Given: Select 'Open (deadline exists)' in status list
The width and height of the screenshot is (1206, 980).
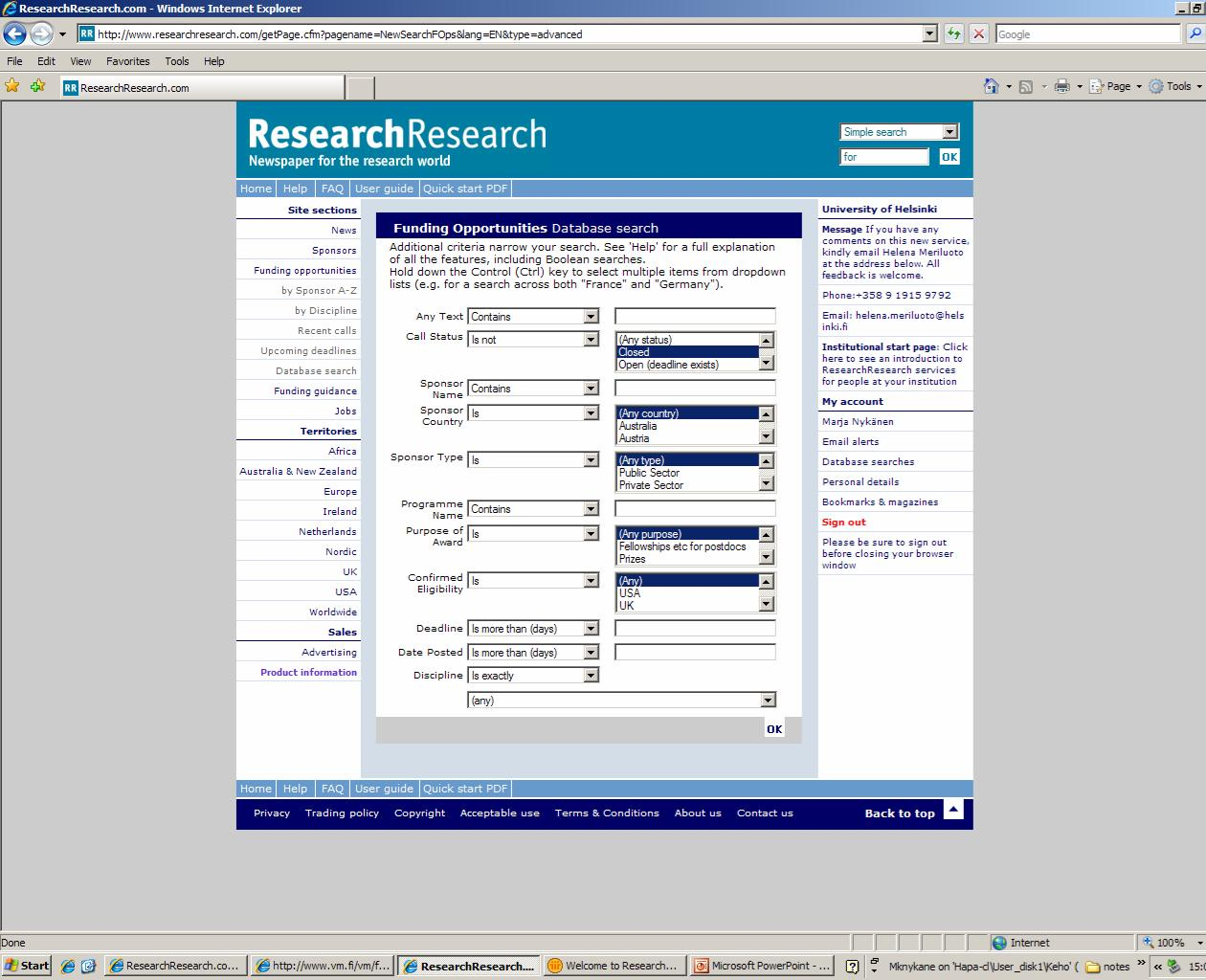Looking at the screenshot, I should [687, 365].
